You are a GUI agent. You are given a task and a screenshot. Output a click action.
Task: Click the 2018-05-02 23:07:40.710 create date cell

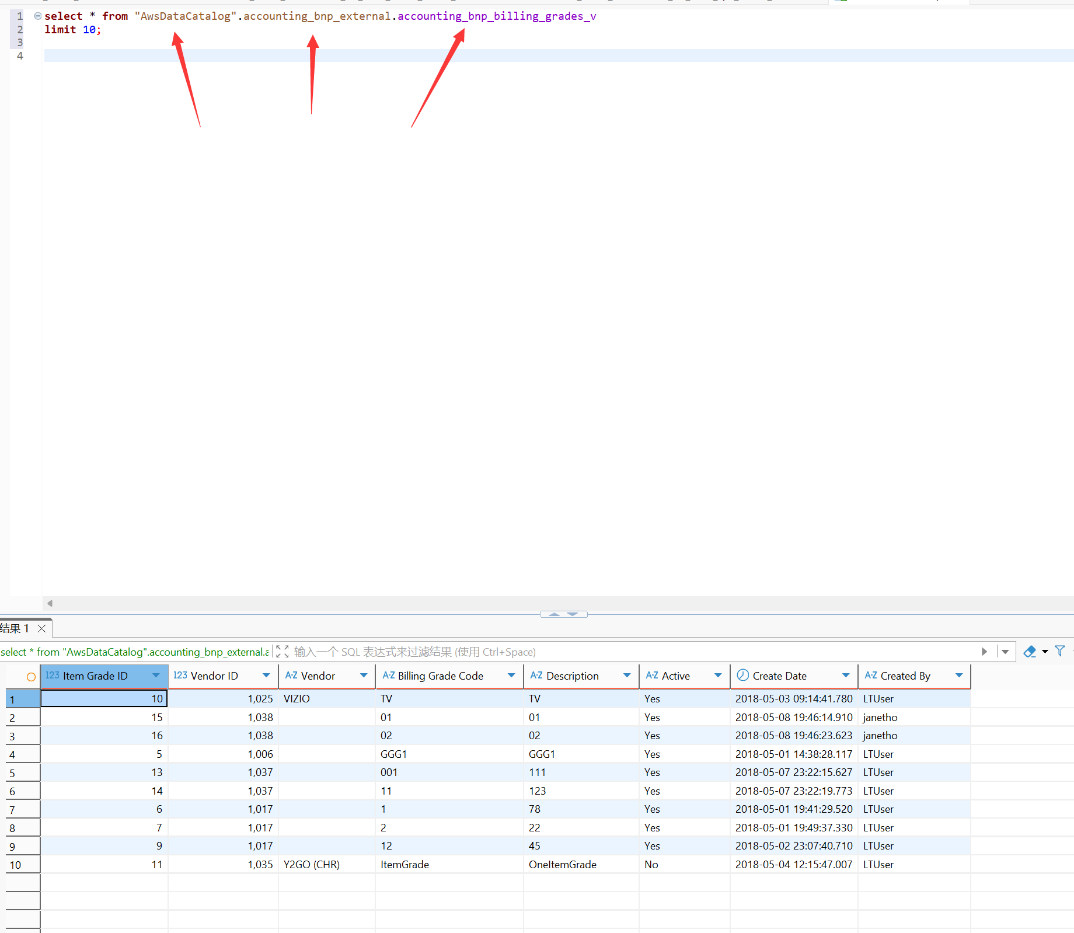(794, 846)
